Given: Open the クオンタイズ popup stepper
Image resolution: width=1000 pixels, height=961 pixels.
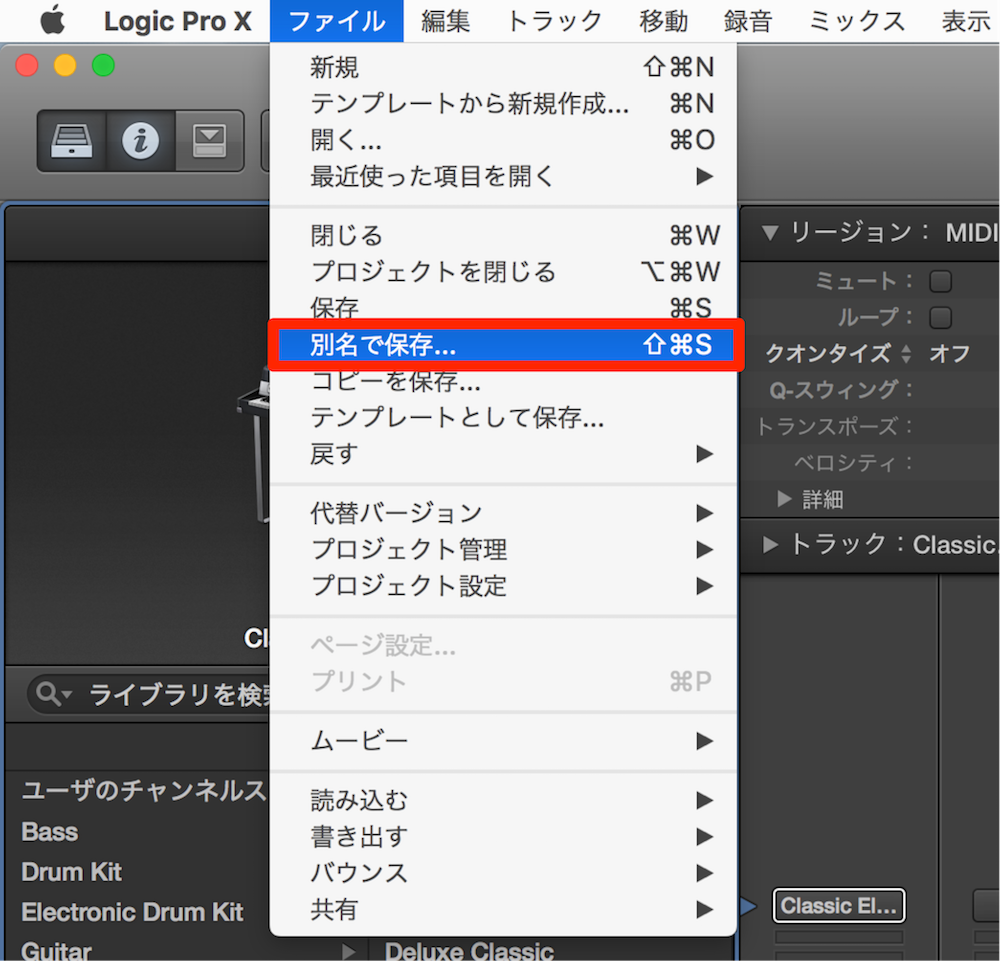Looking at the screenshot, I should [x=906, y=353].
